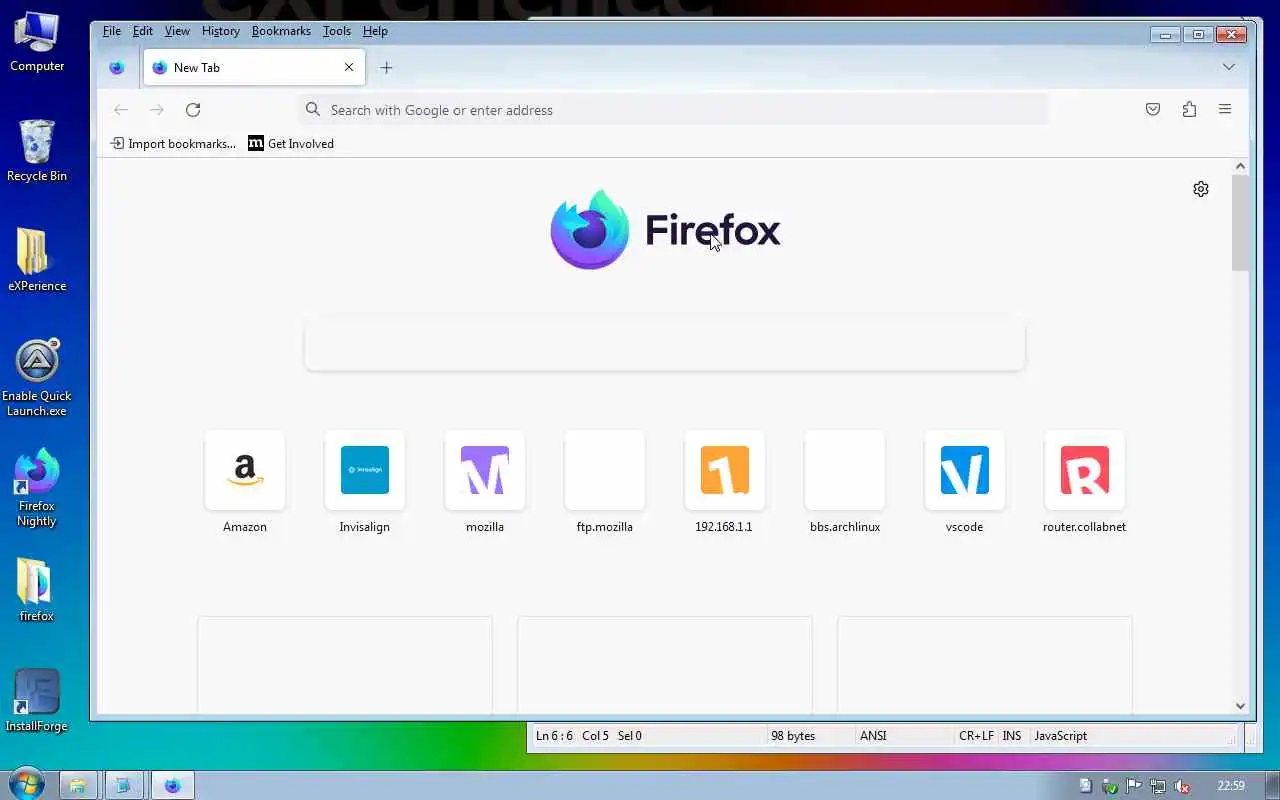Click the muted volume tray icon

pos(1182,786)
